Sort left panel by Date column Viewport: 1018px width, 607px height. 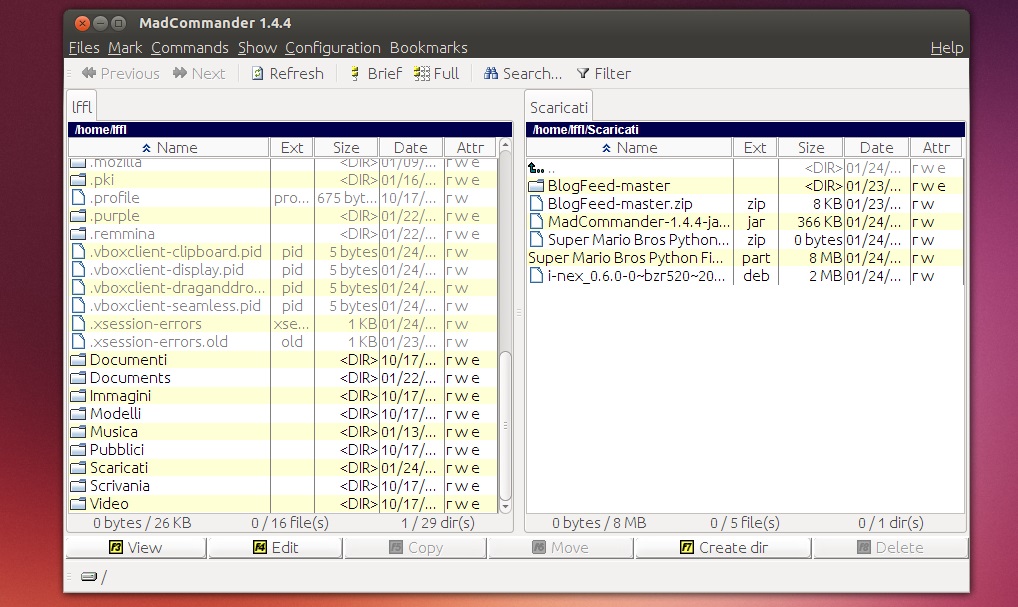coord(411,148)
